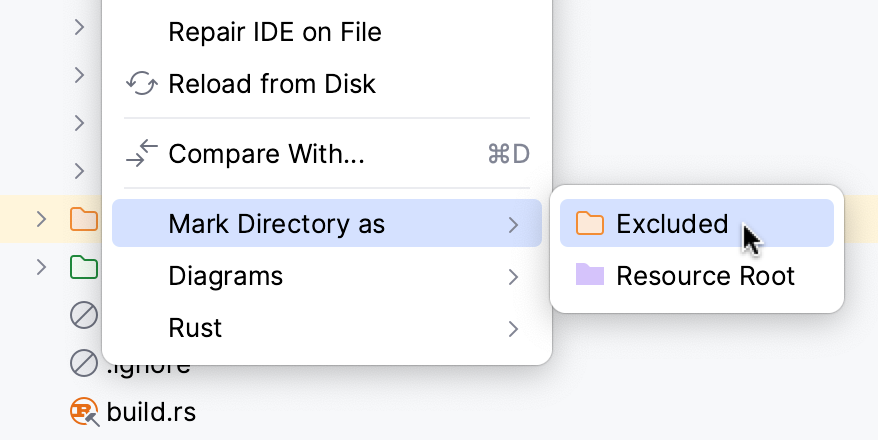The width and height of the screenshot is (878, 440).
Task: Choose Repair IDE on File
Action: click(275, 32)
